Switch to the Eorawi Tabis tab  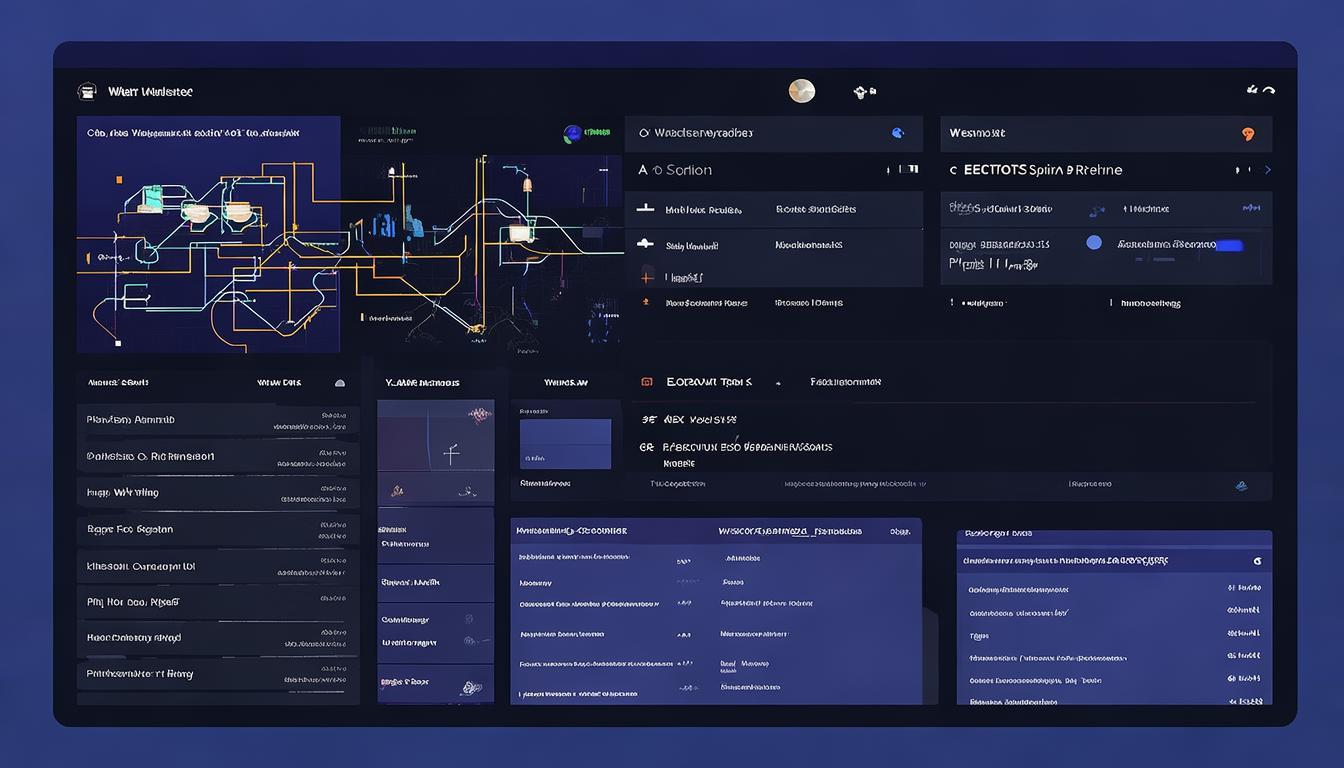pyautogui.click(x=709, y=382)
